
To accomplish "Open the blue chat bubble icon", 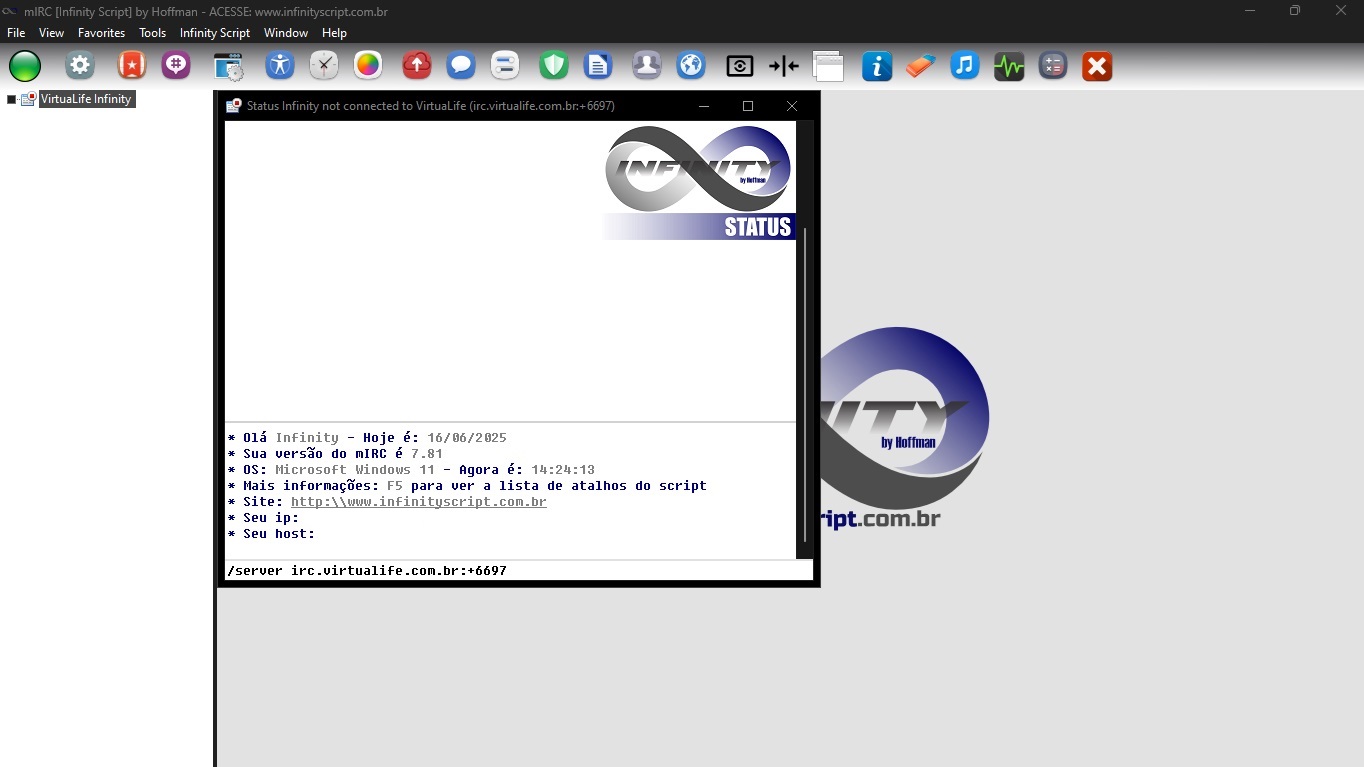I will tap(460, 67).
